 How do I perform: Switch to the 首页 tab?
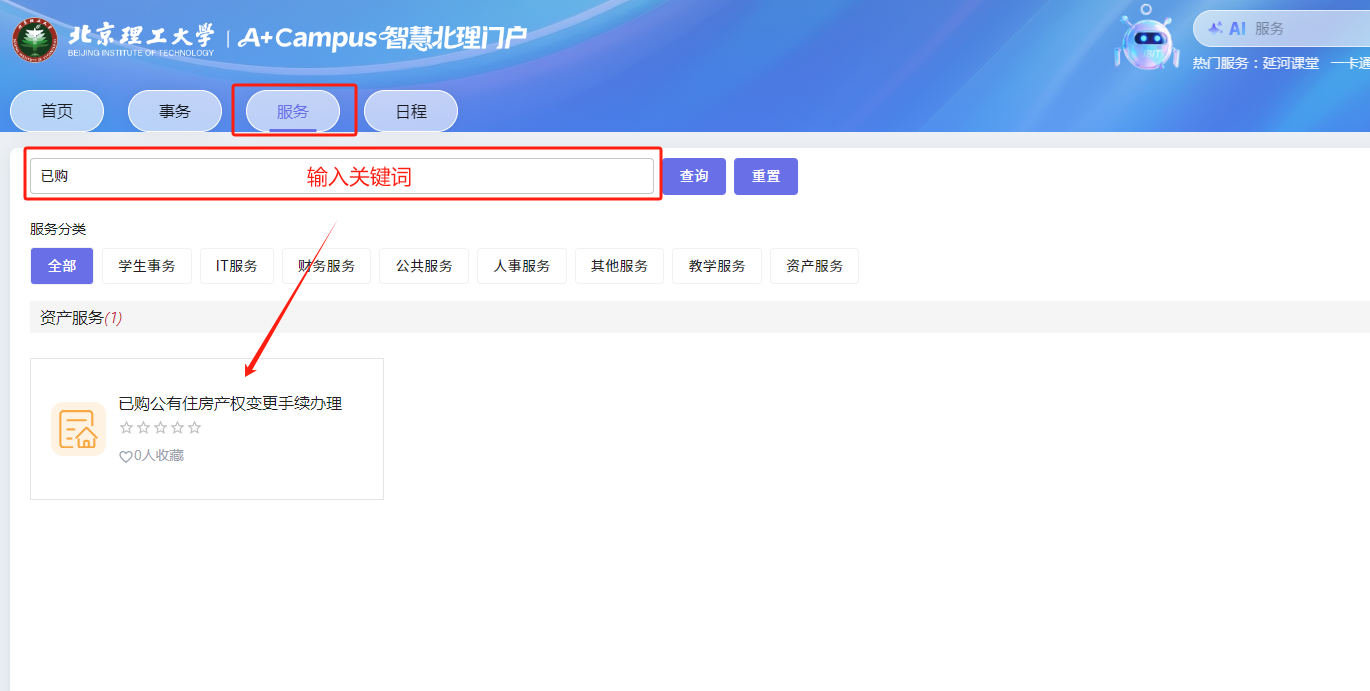pos(57,111)
